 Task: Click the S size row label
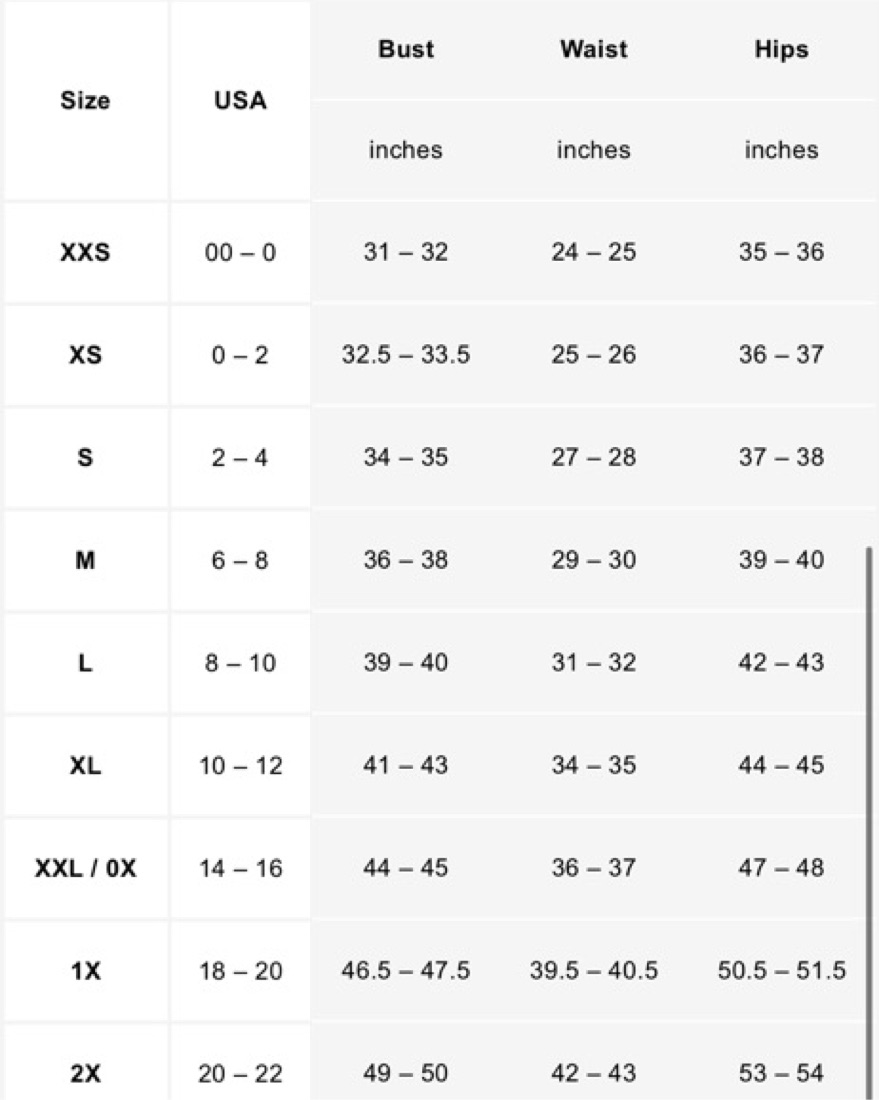pyautogui.click(x=85, y=457)
